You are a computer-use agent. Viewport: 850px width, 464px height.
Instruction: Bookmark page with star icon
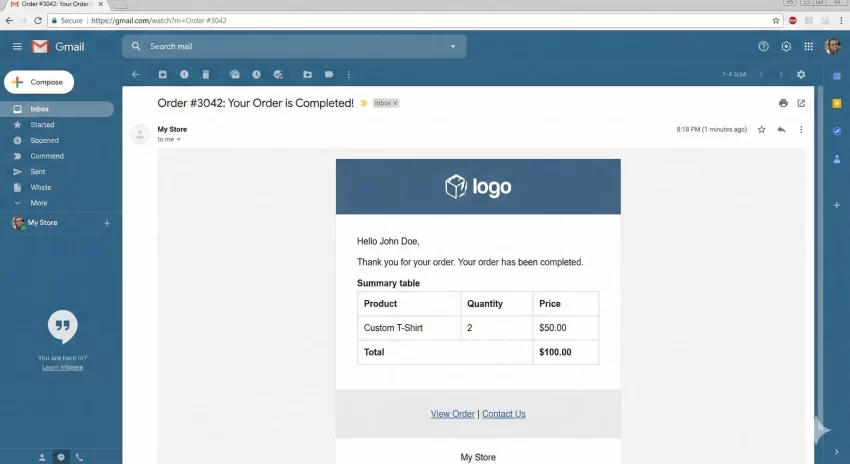click(x=776, y=21)
